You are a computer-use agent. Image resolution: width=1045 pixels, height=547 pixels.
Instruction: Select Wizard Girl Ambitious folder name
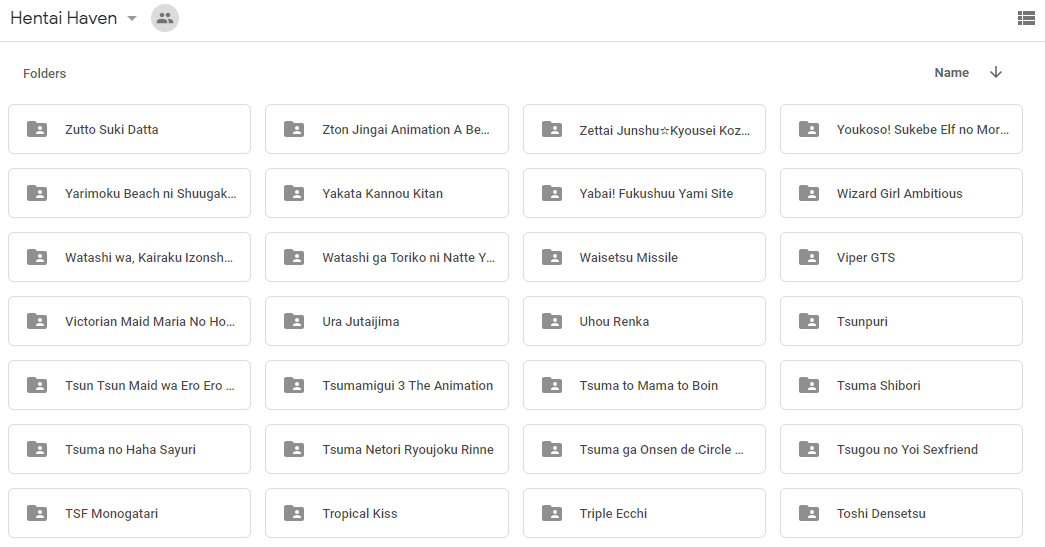tap(900, 194)
